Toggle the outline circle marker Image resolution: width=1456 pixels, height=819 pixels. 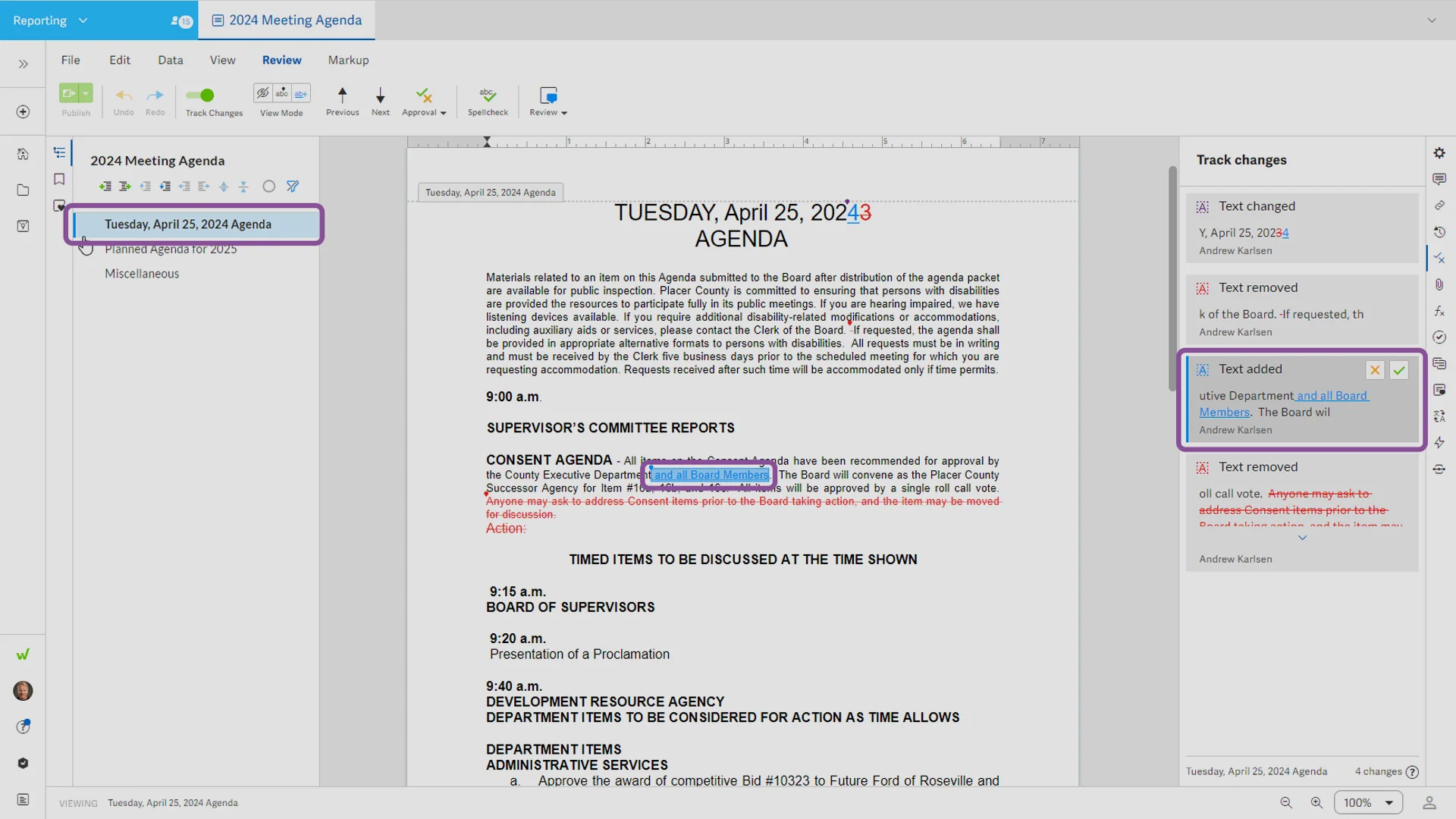point(268,187)
